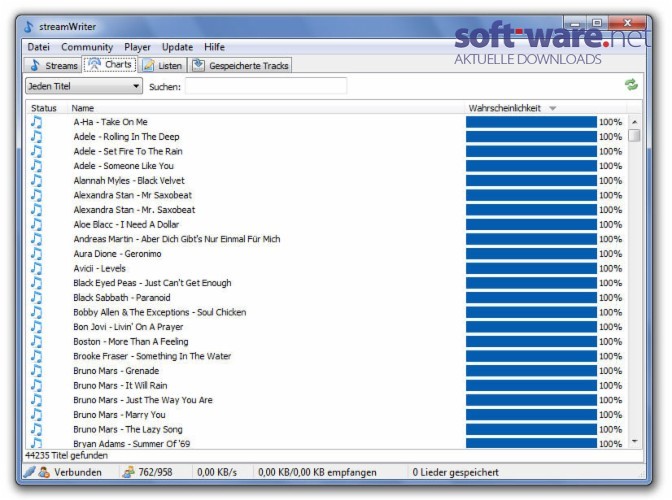Click the note icon beside Bruno Mars - The Lazy Song
Image resolution: width=672 pixels, height=500 pixels.
pos(36,429)
